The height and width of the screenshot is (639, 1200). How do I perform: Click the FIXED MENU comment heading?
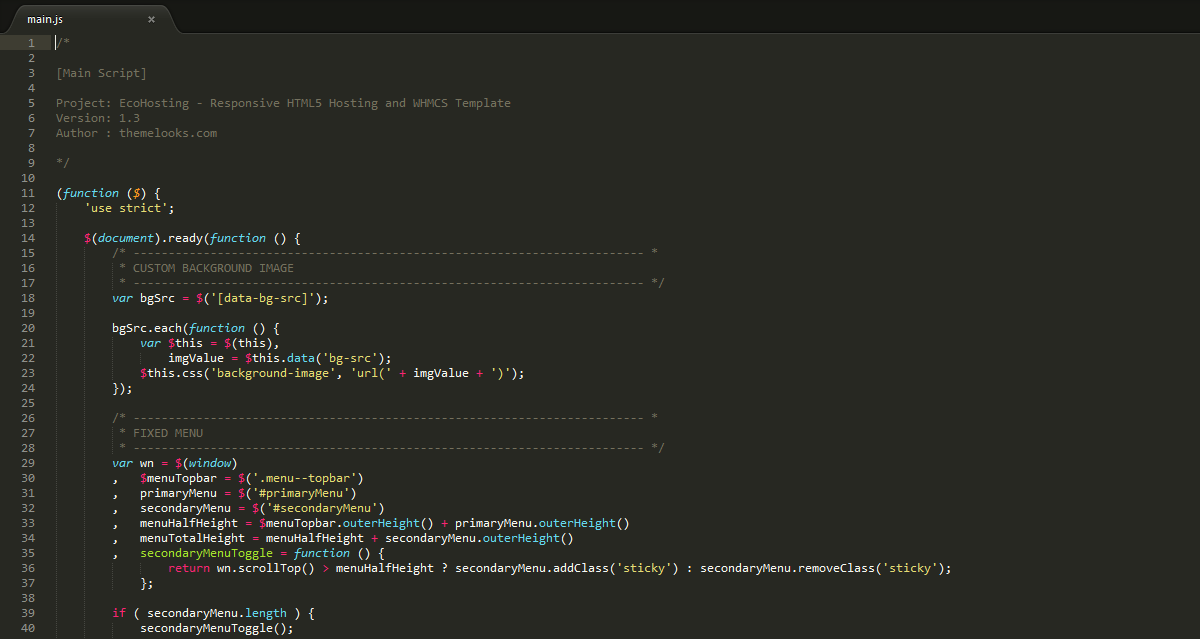tap(167, 433)
